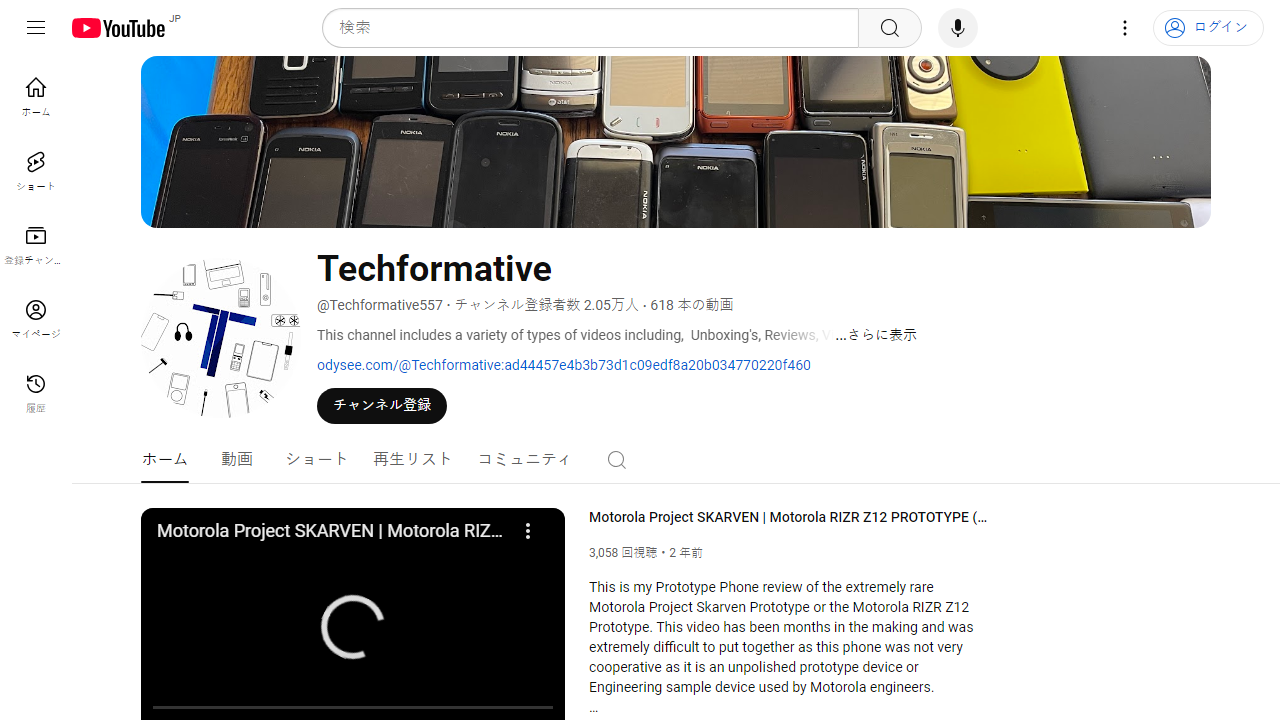This screenshot has height=720, width=1280.
Task: Click the Techformative channel avatar
Action: pyautogui.click(x=221, y=337)
